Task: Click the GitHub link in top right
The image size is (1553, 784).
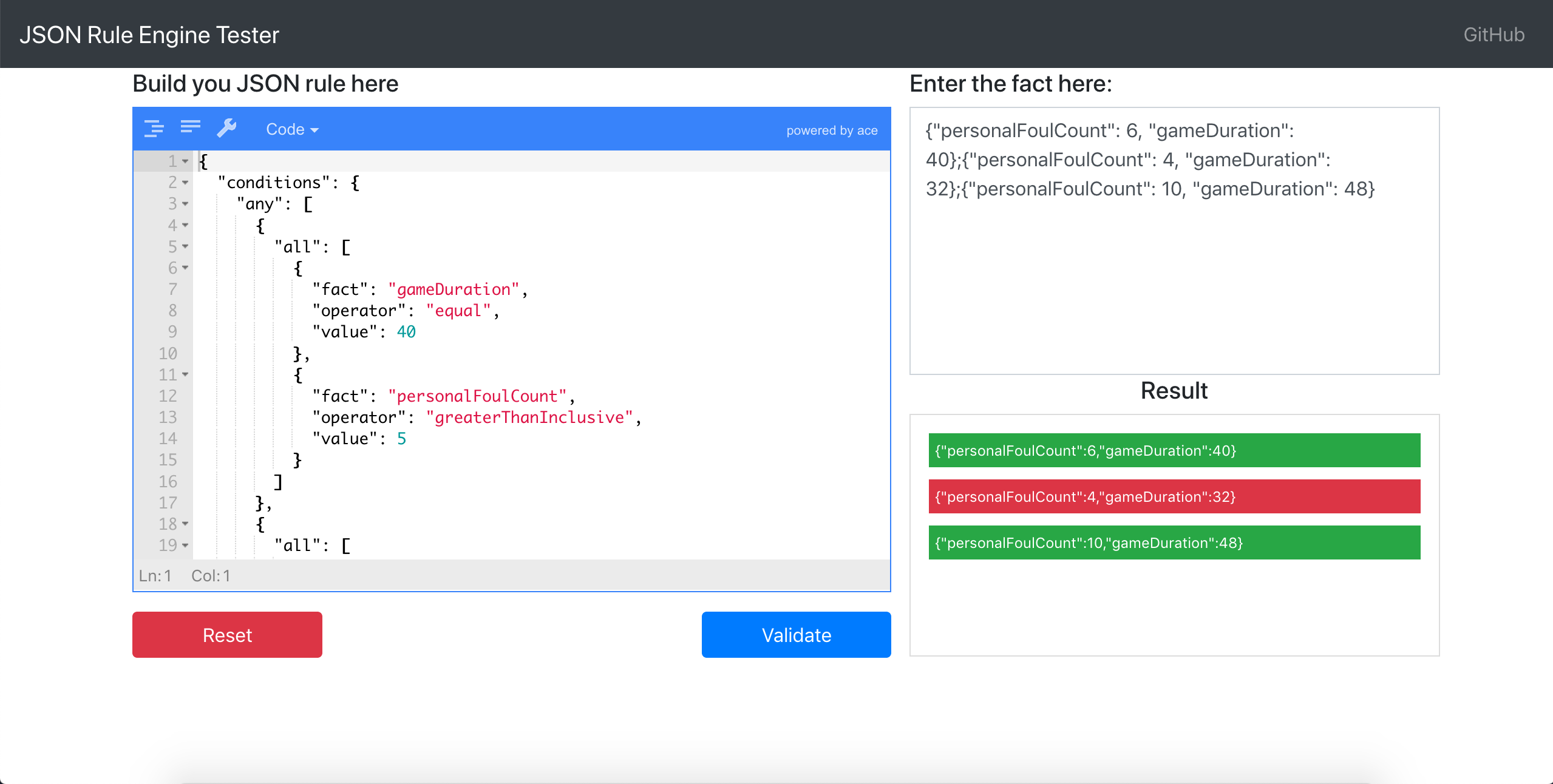Action: (x=1493, y=33)
